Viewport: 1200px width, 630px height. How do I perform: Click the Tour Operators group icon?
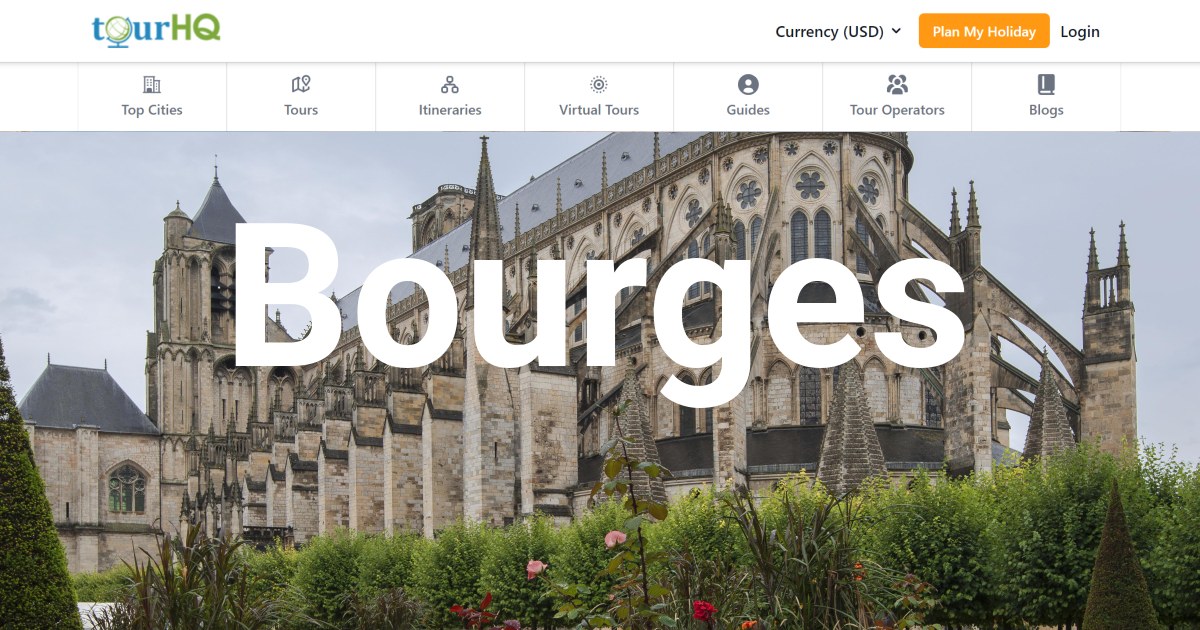896,84
